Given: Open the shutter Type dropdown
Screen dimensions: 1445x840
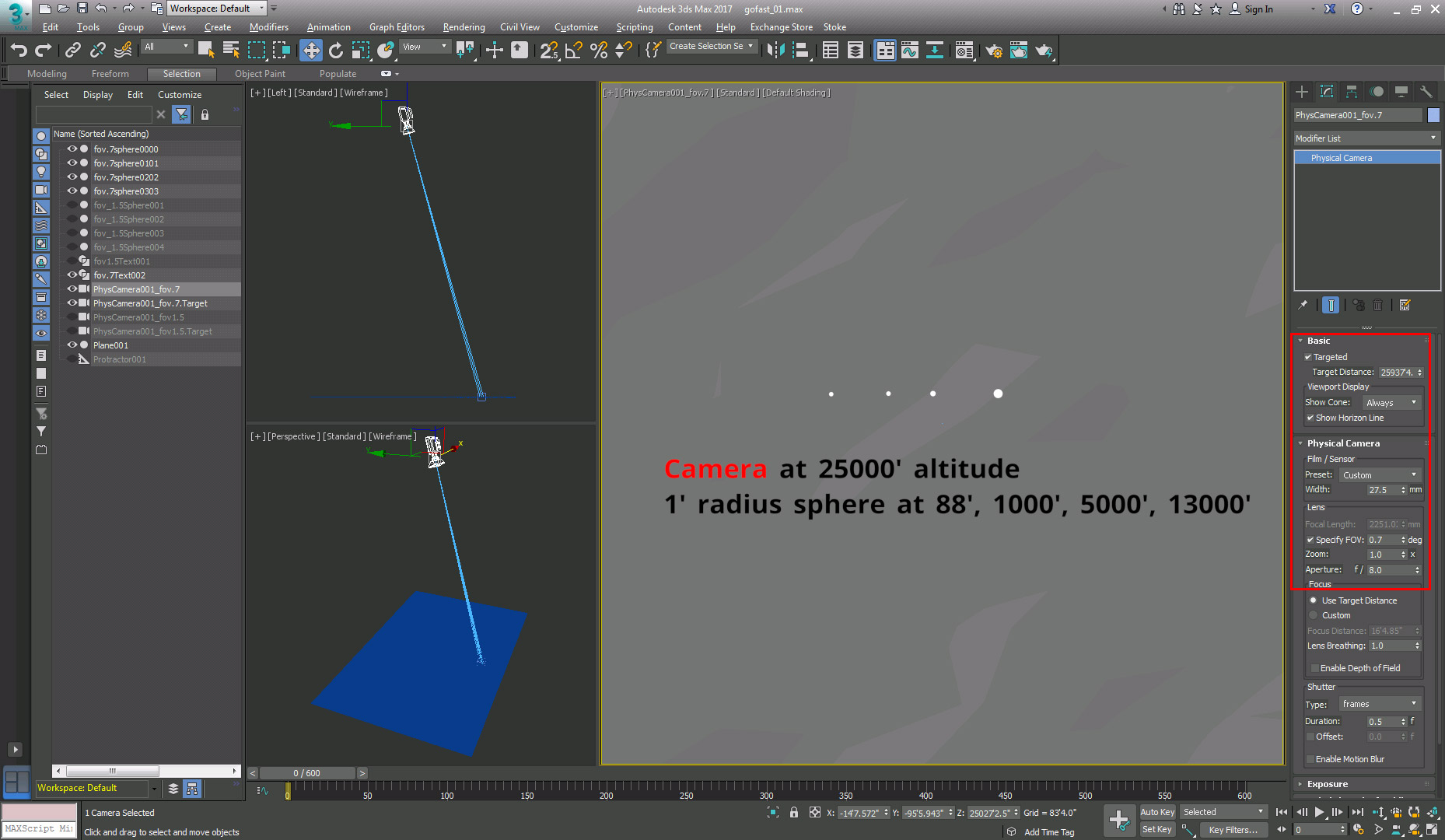Looking at the screenshot, I should pyautogui.click(x=1380, y=704).
